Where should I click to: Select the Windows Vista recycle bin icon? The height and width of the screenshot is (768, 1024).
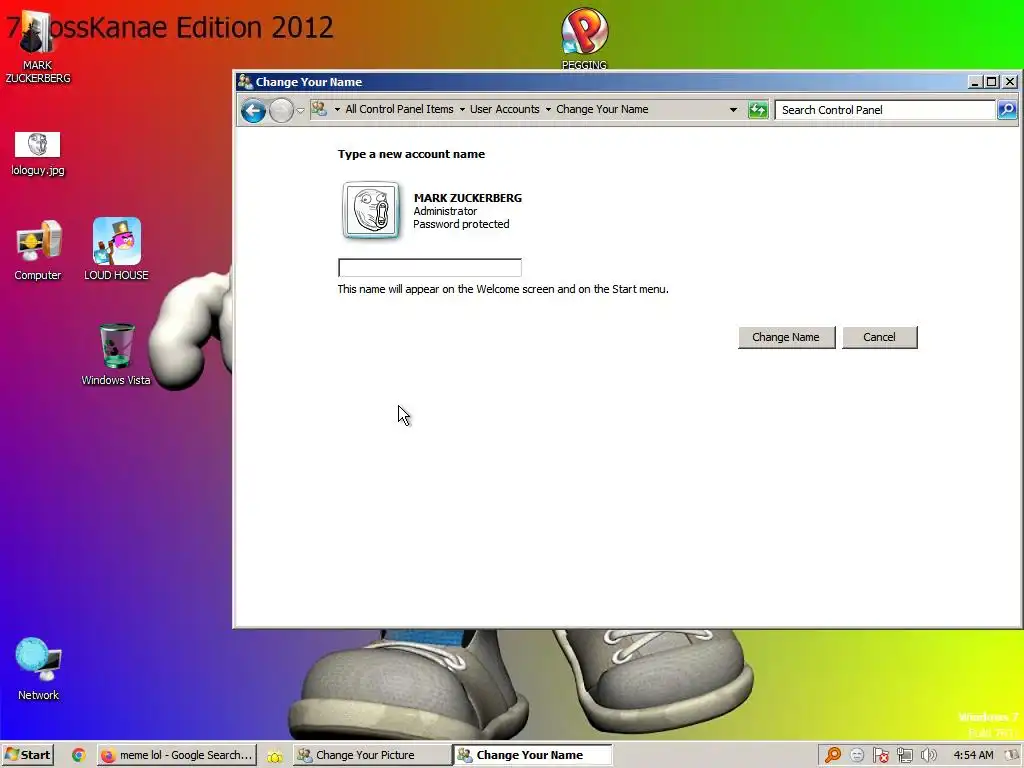click(x=116, y=355)
